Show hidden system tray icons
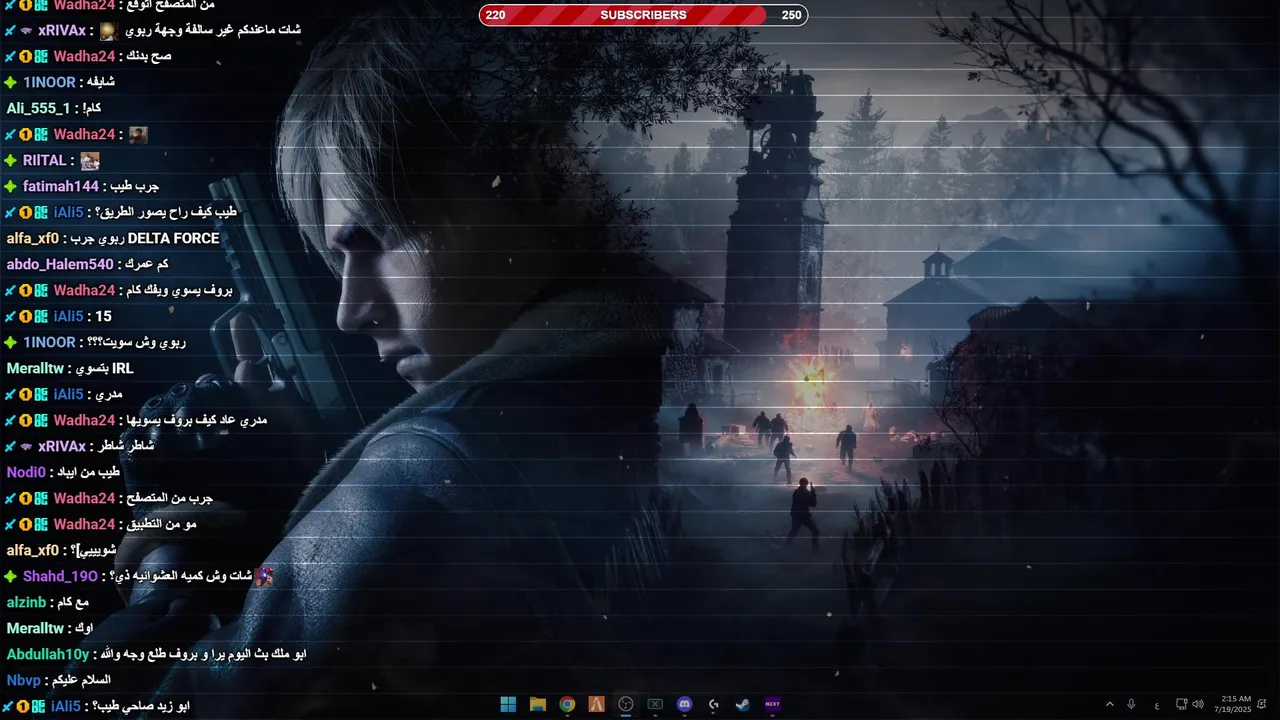 click(1109, 705)
